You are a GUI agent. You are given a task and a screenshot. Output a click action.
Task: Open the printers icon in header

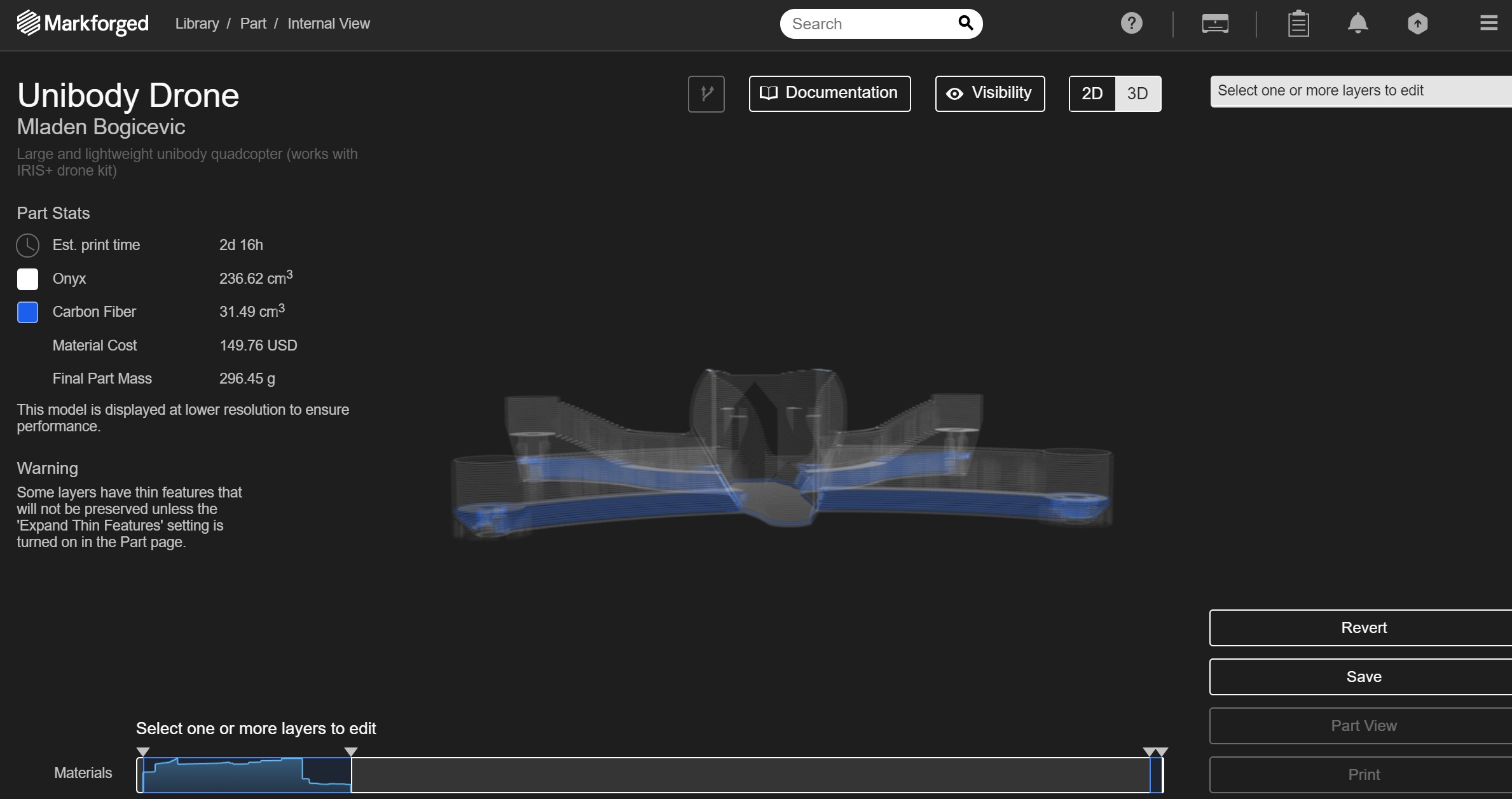point(1214,24)
